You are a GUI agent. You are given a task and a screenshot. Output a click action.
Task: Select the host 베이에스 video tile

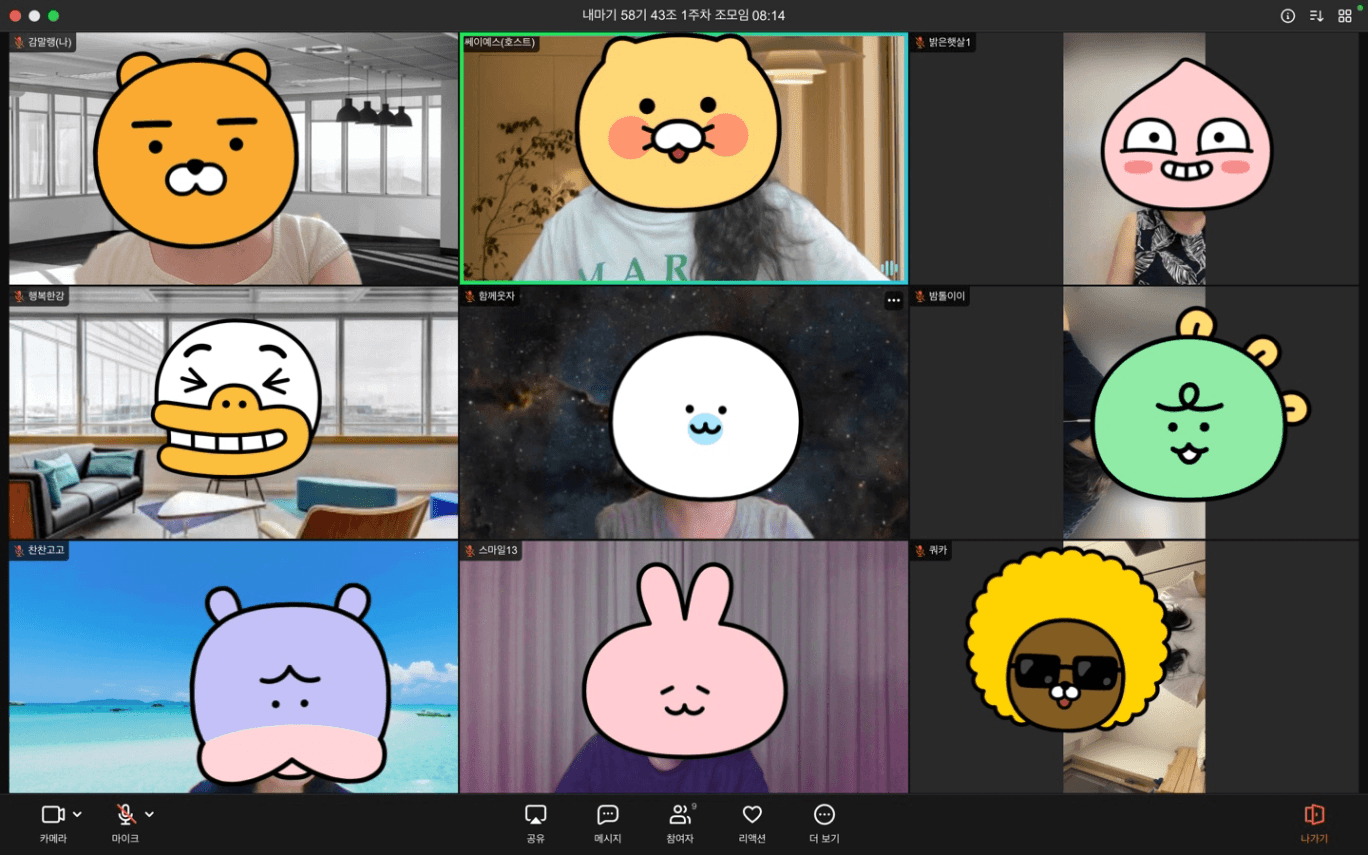pyautogui.click(x=684, y=158)
